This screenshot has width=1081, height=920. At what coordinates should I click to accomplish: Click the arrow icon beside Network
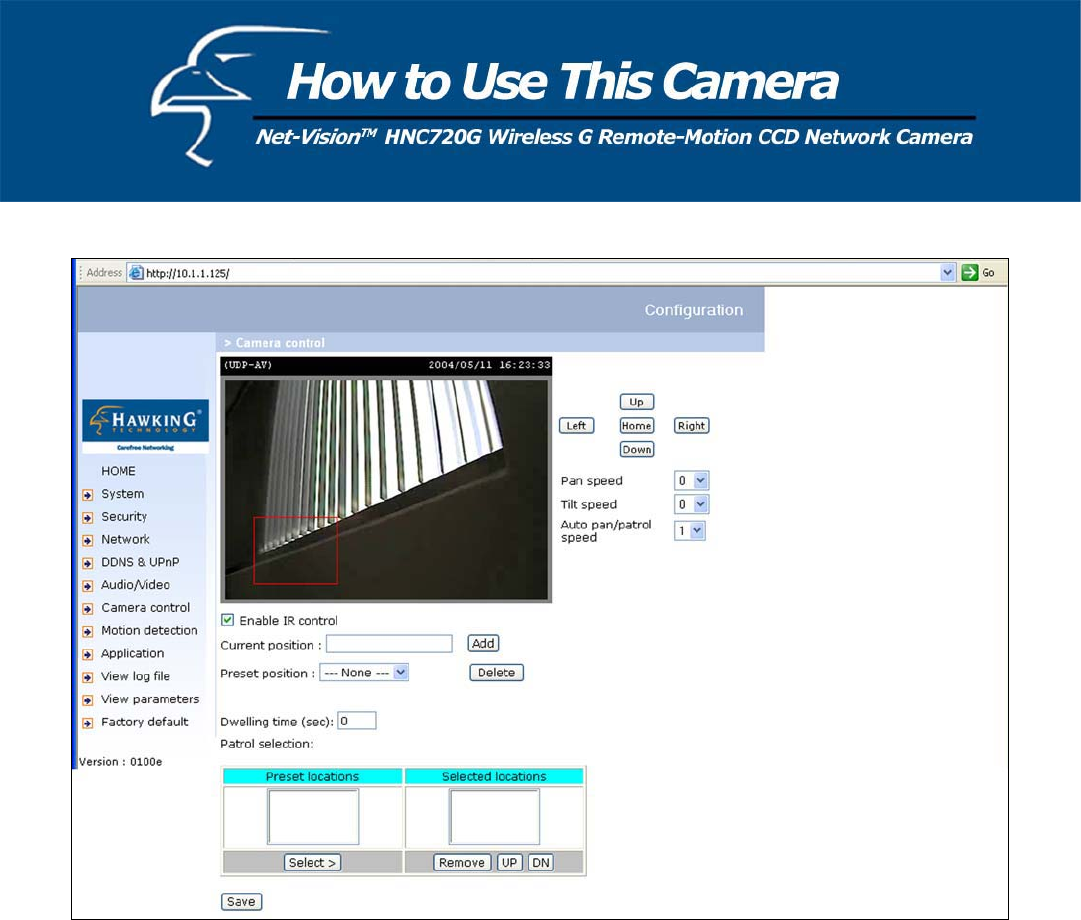click(x=88, y=541)
